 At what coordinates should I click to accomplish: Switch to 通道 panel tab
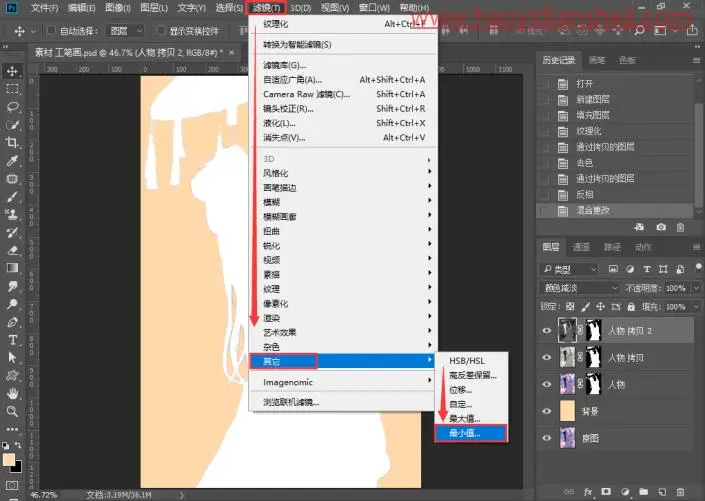[581, 247]
